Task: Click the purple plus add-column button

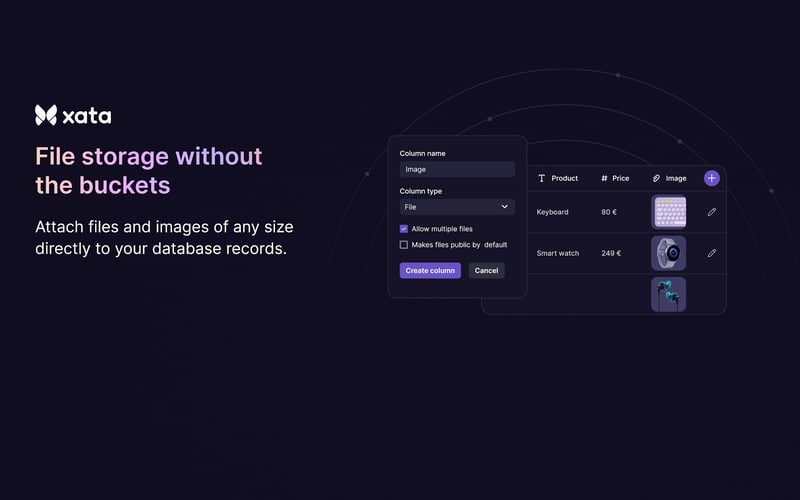Action: point(712,178)
